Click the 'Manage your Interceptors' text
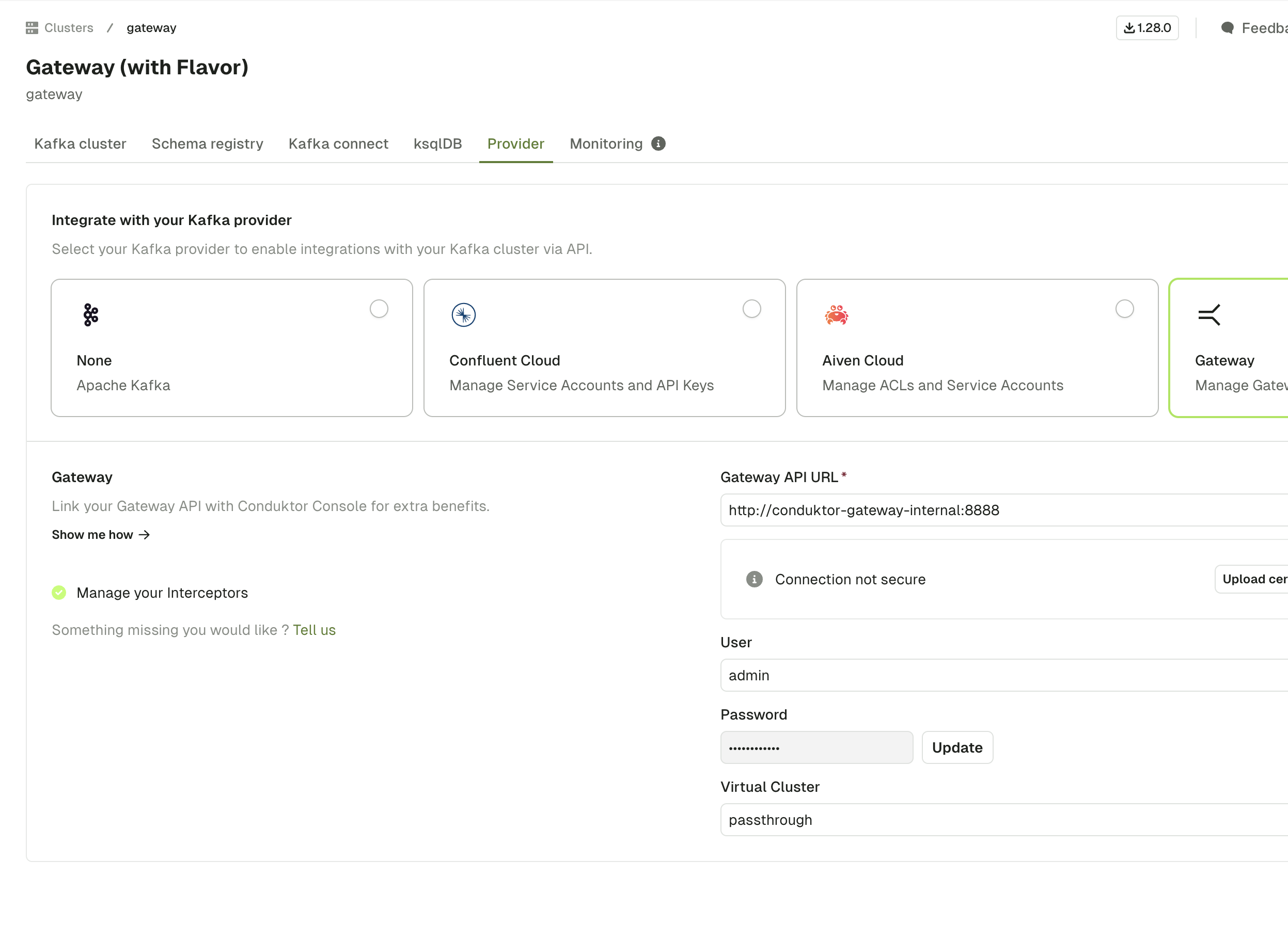1288x925 pixels. coord(162,593)
